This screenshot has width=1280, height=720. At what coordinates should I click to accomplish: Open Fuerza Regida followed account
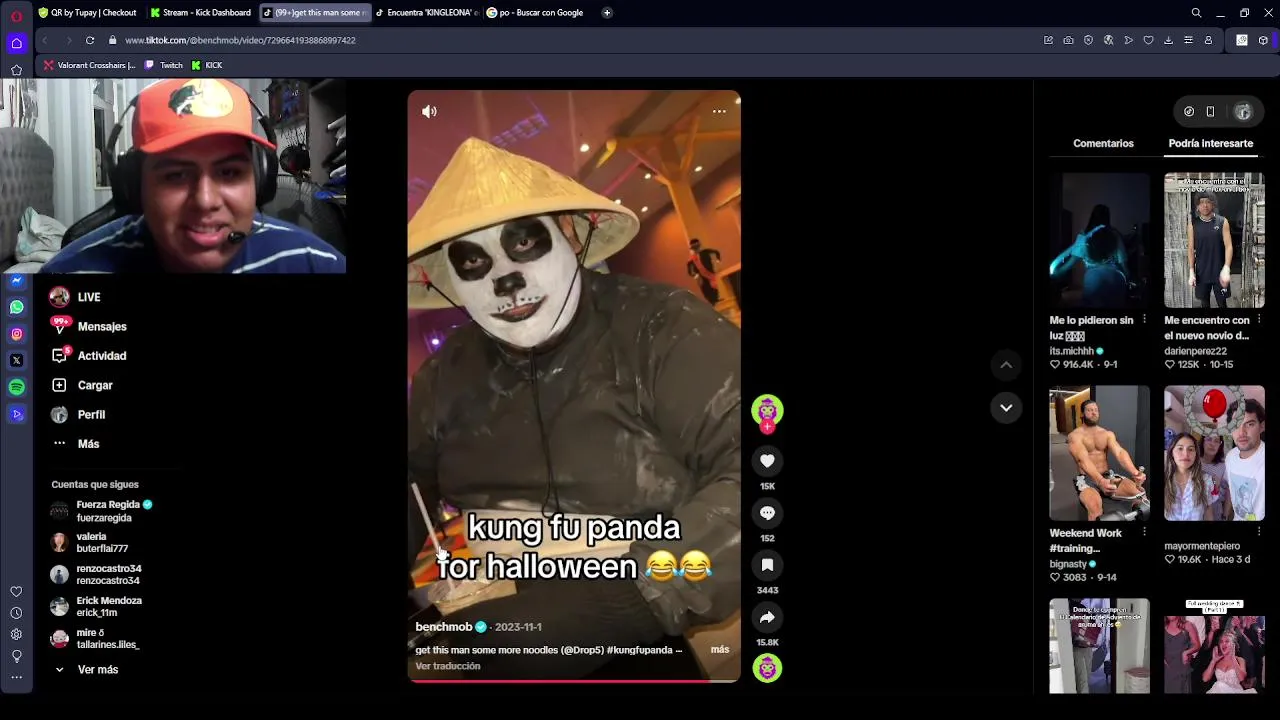[x=104, y=511]
